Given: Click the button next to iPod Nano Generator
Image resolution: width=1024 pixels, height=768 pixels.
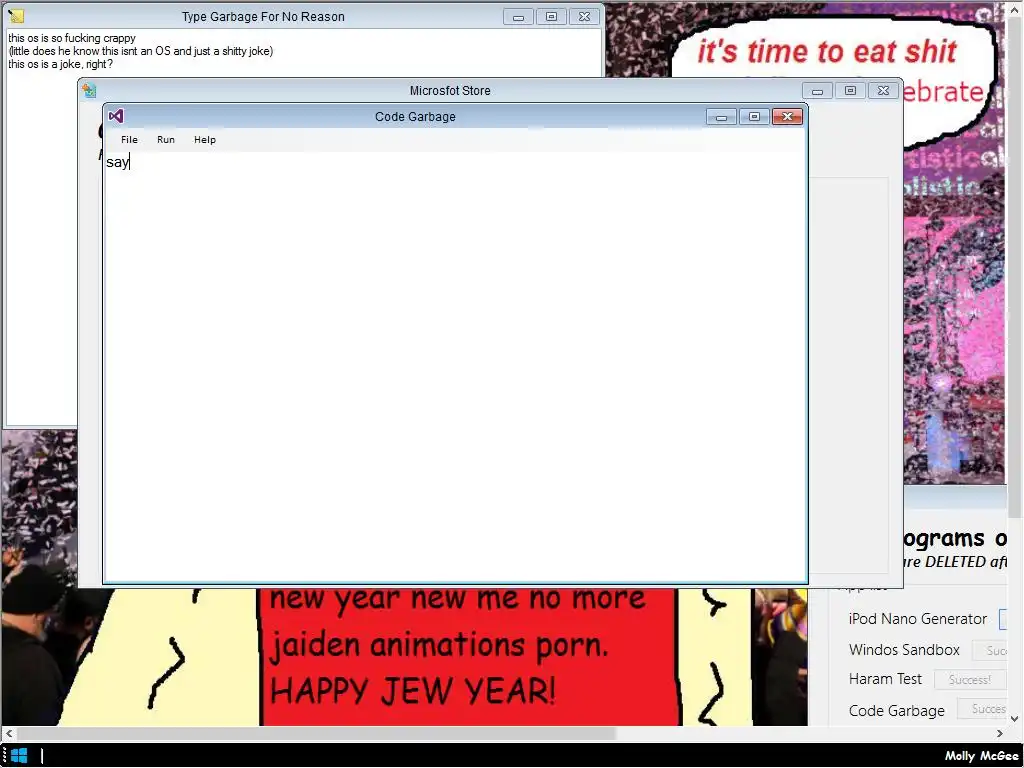Looking at the screenshot, I should click(1002, 618).
